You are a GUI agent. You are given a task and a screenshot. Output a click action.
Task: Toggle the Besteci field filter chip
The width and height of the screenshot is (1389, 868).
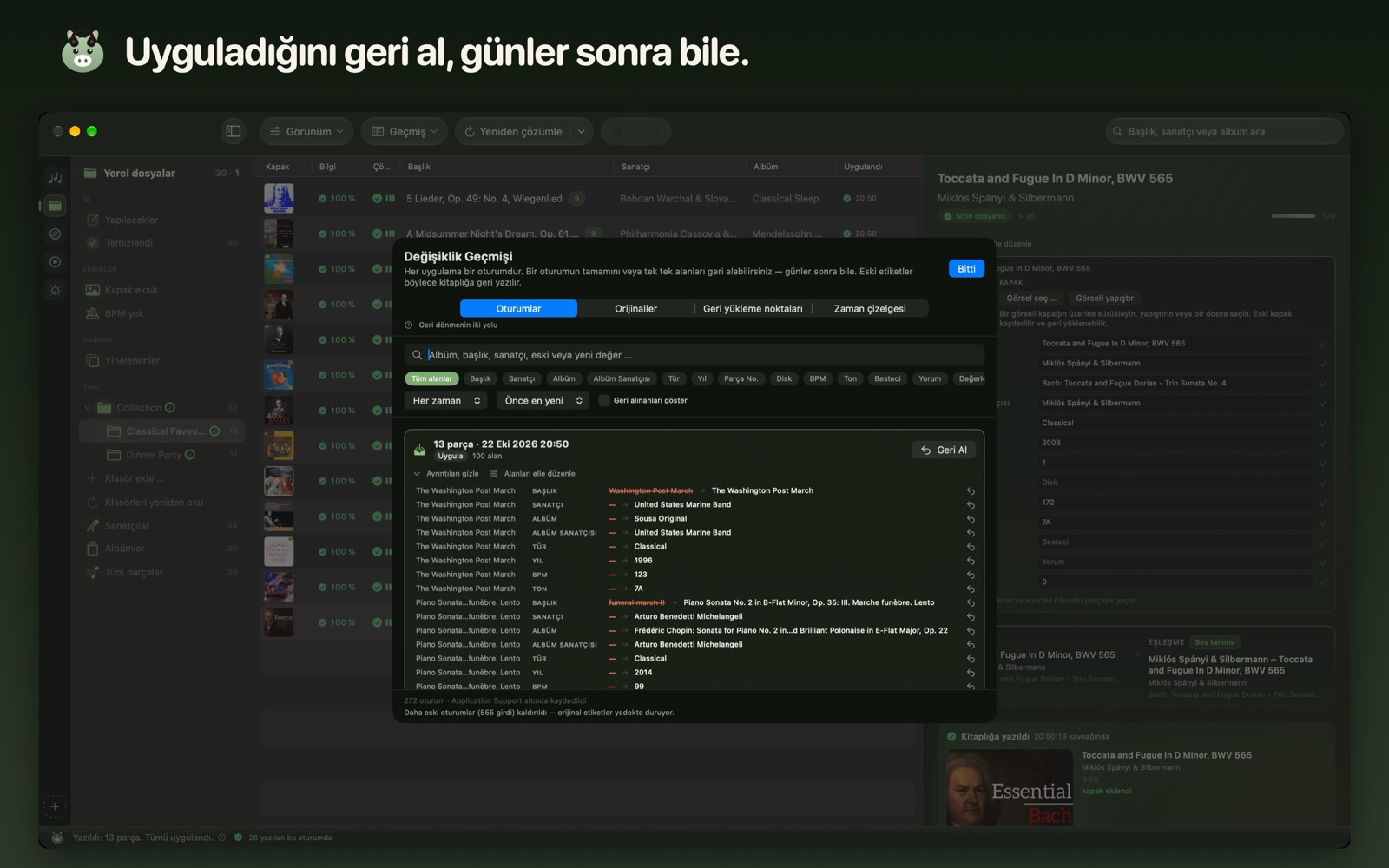click(887, 378)
